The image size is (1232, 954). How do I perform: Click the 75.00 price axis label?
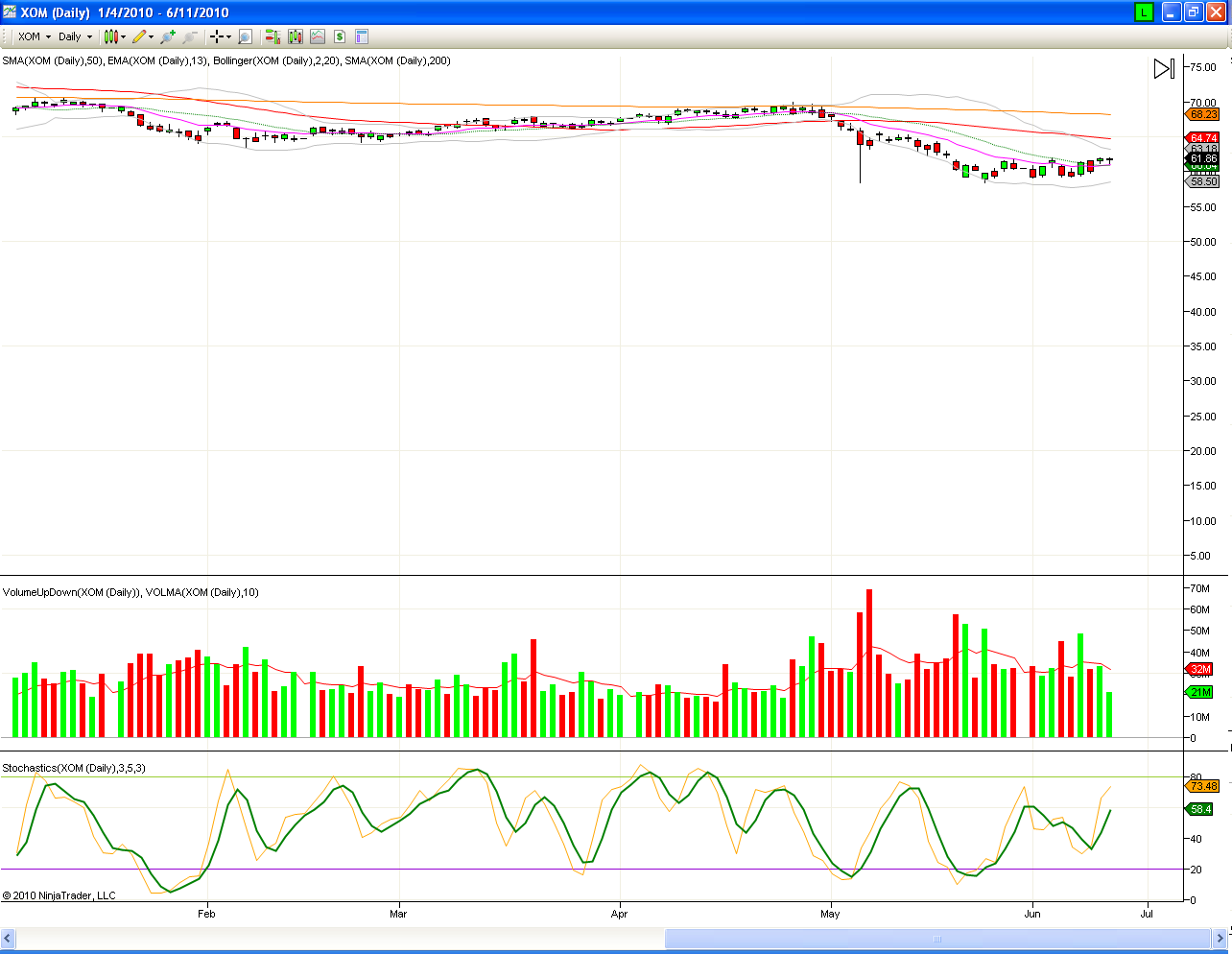(1203, 67)
